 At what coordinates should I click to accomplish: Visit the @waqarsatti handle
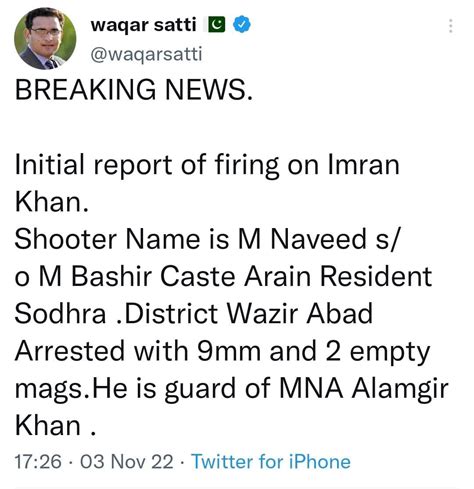(x=146, y=54)
